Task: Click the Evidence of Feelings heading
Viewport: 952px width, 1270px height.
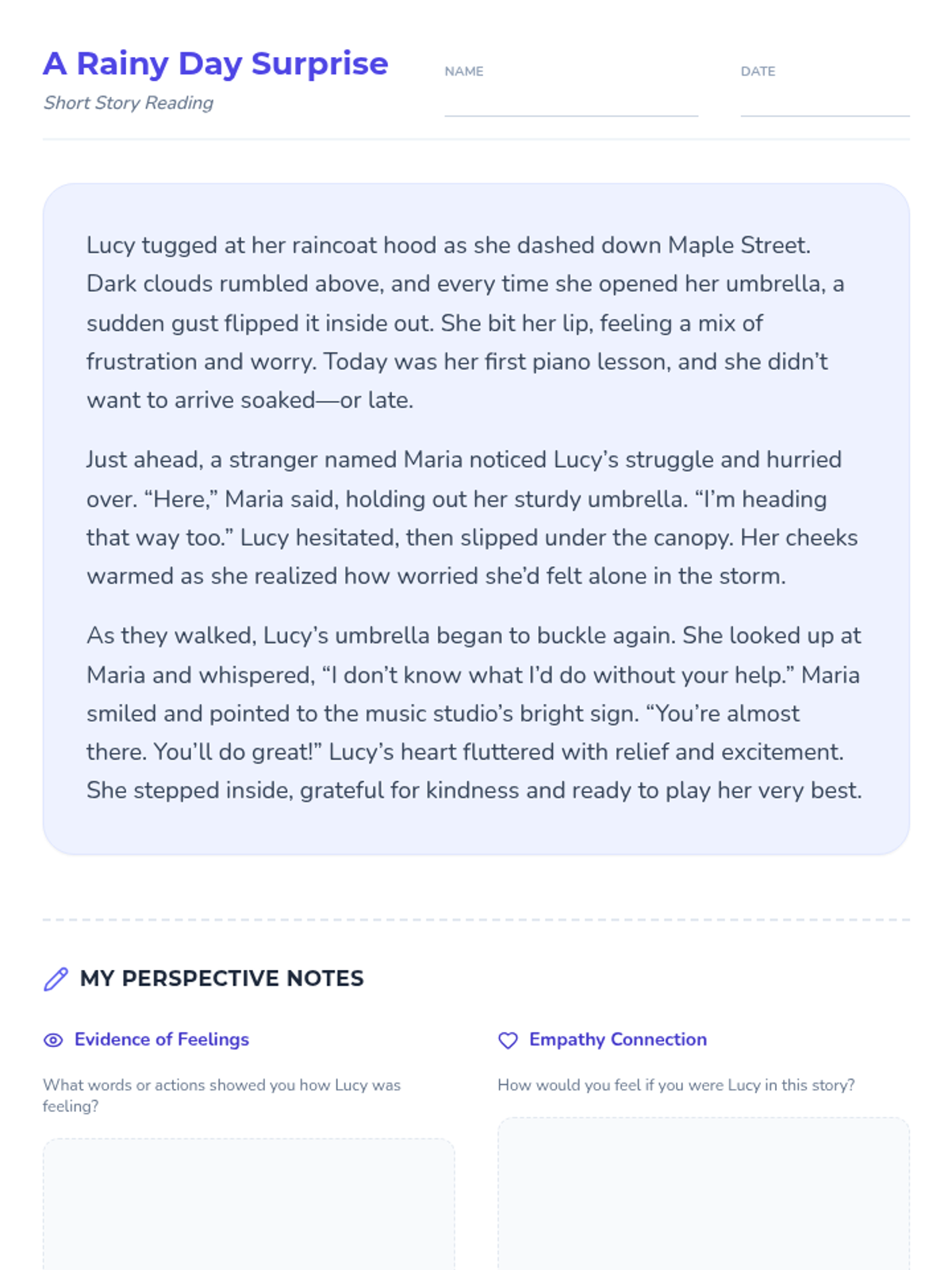Action: point(162,1039)
